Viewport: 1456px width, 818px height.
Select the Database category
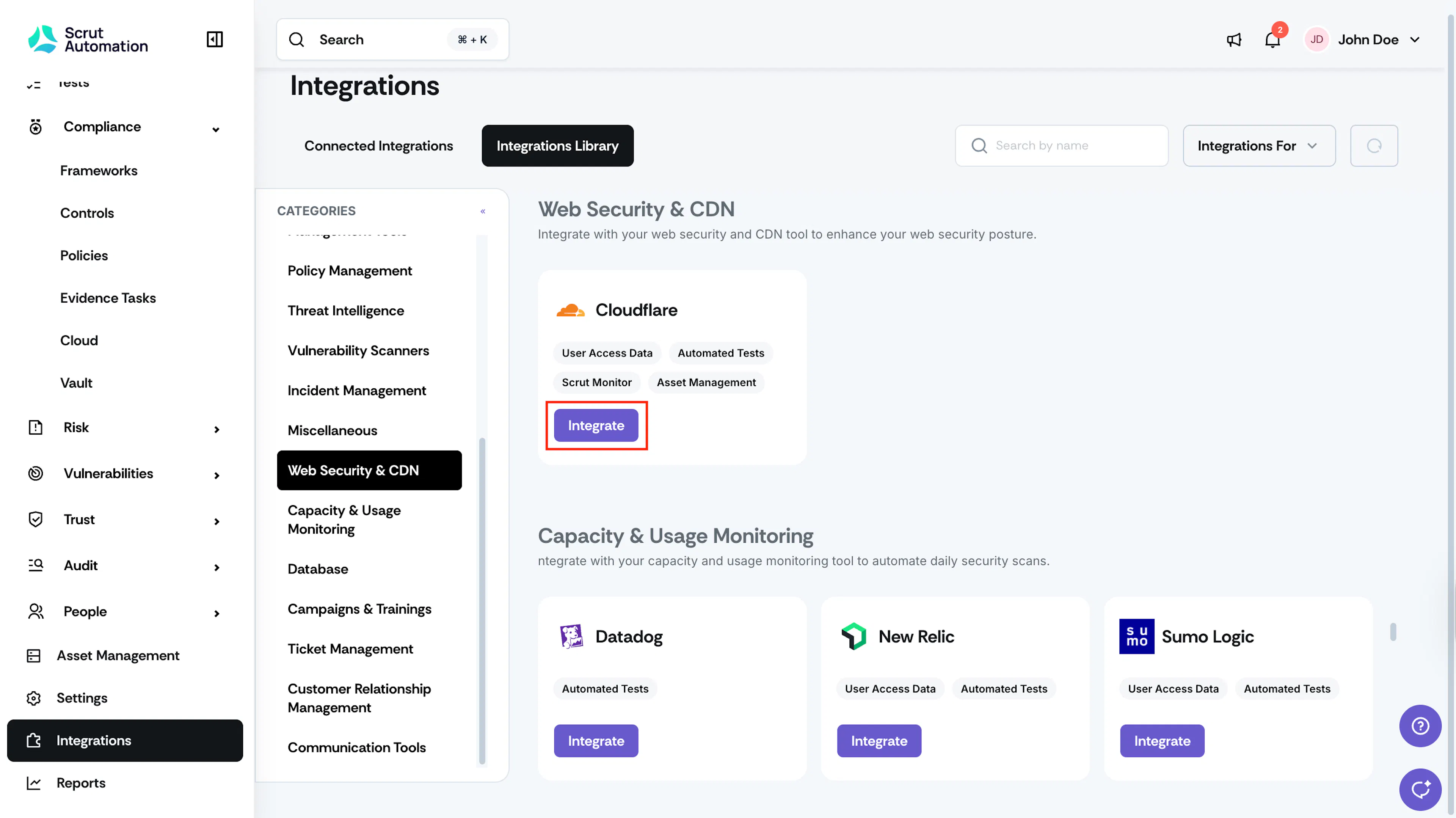318,569
